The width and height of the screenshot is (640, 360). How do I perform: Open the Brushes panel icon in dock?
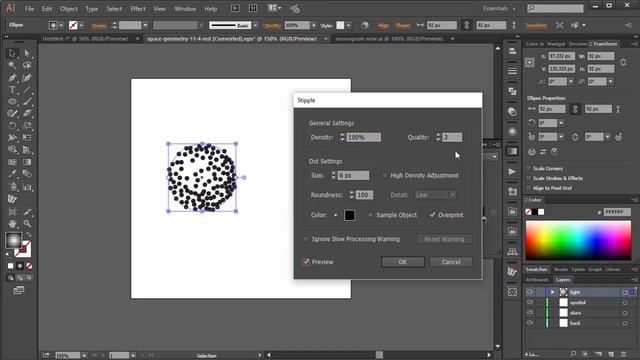point(512,271)
